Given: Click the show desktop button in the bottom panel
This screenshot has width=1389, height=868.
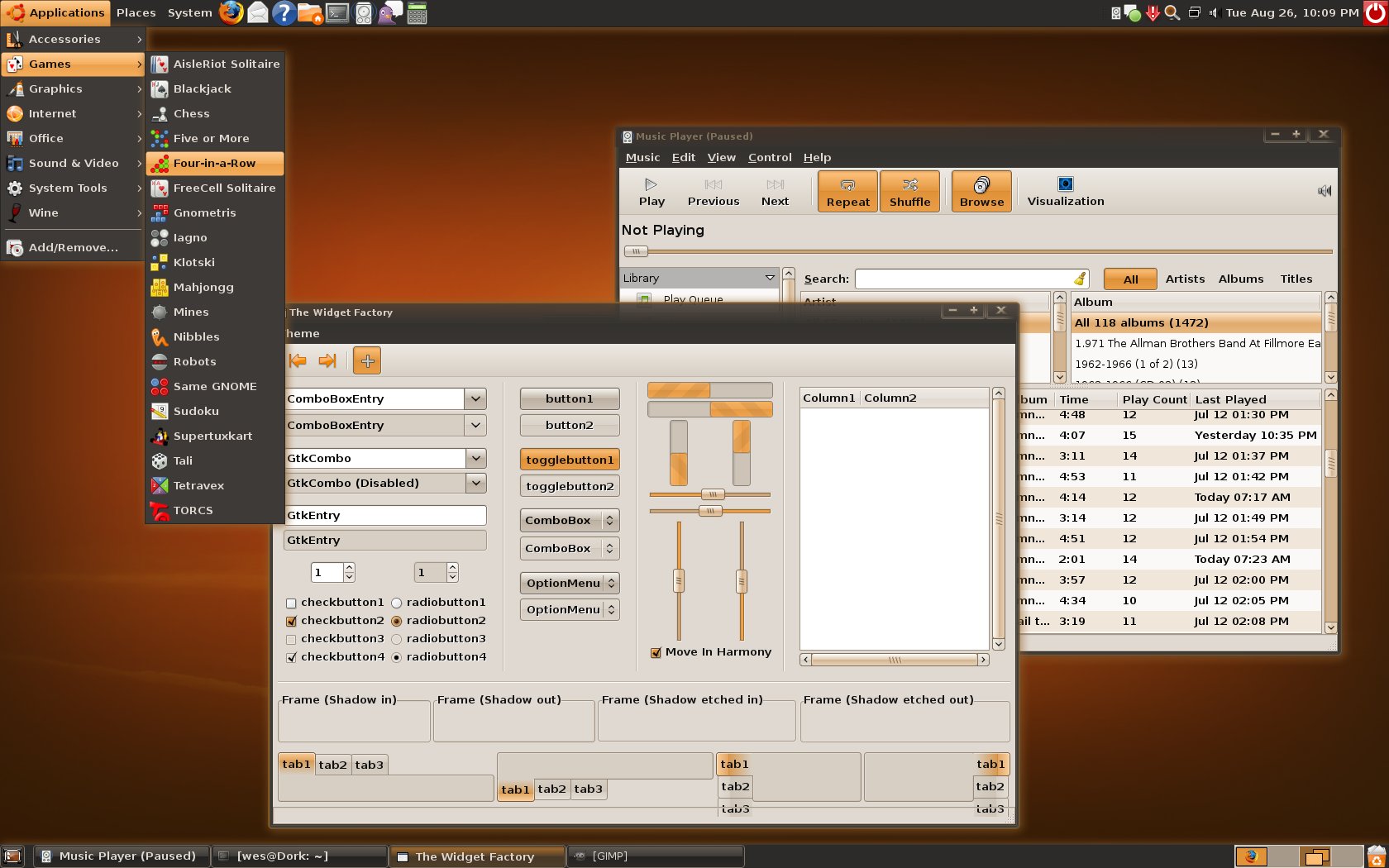Looking at the screenshot, I should [12, 856].
